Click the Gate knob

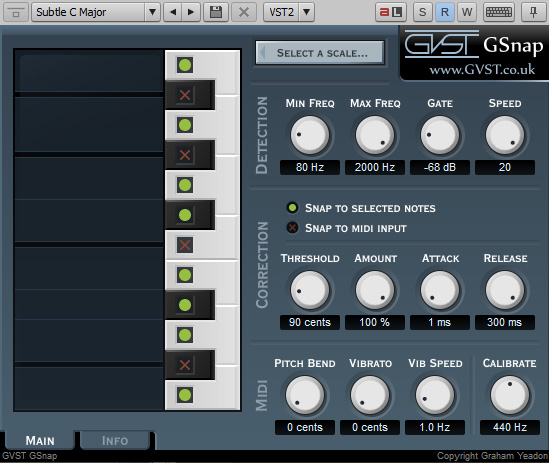pos(440,135)
